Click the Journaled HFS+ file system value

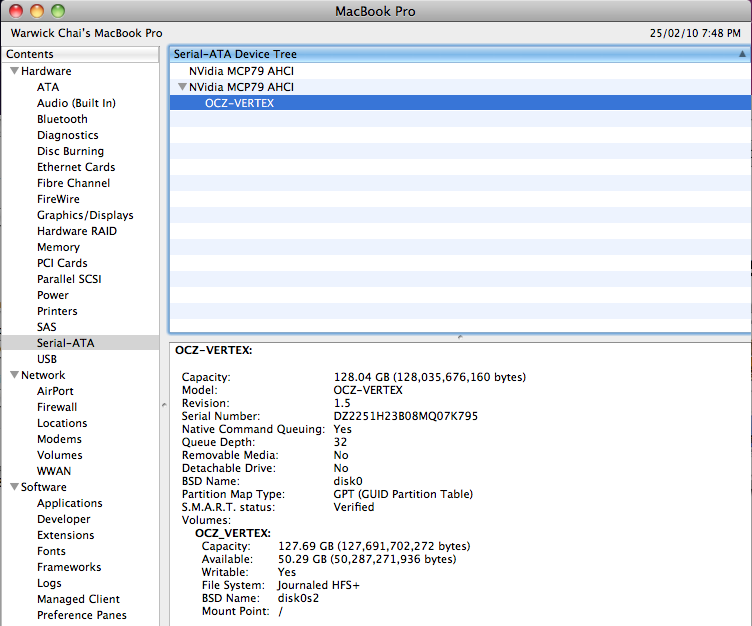point(318,585)
